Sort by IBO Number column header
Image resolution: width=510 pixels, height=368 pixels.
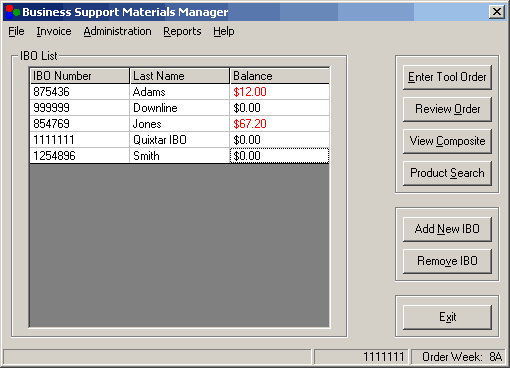79,76
